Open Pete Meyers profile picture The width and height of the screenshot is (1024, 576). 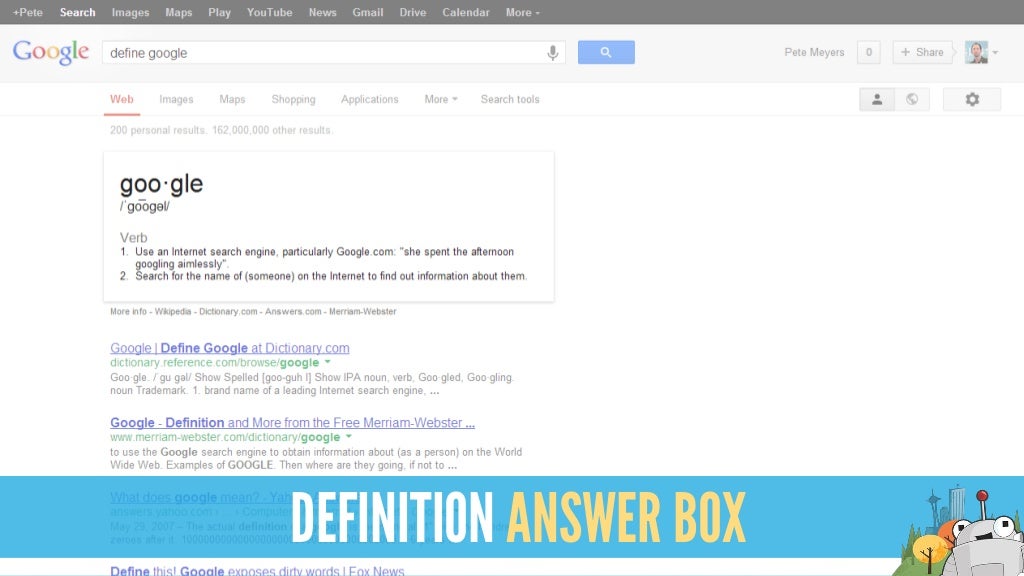(976, 52)
